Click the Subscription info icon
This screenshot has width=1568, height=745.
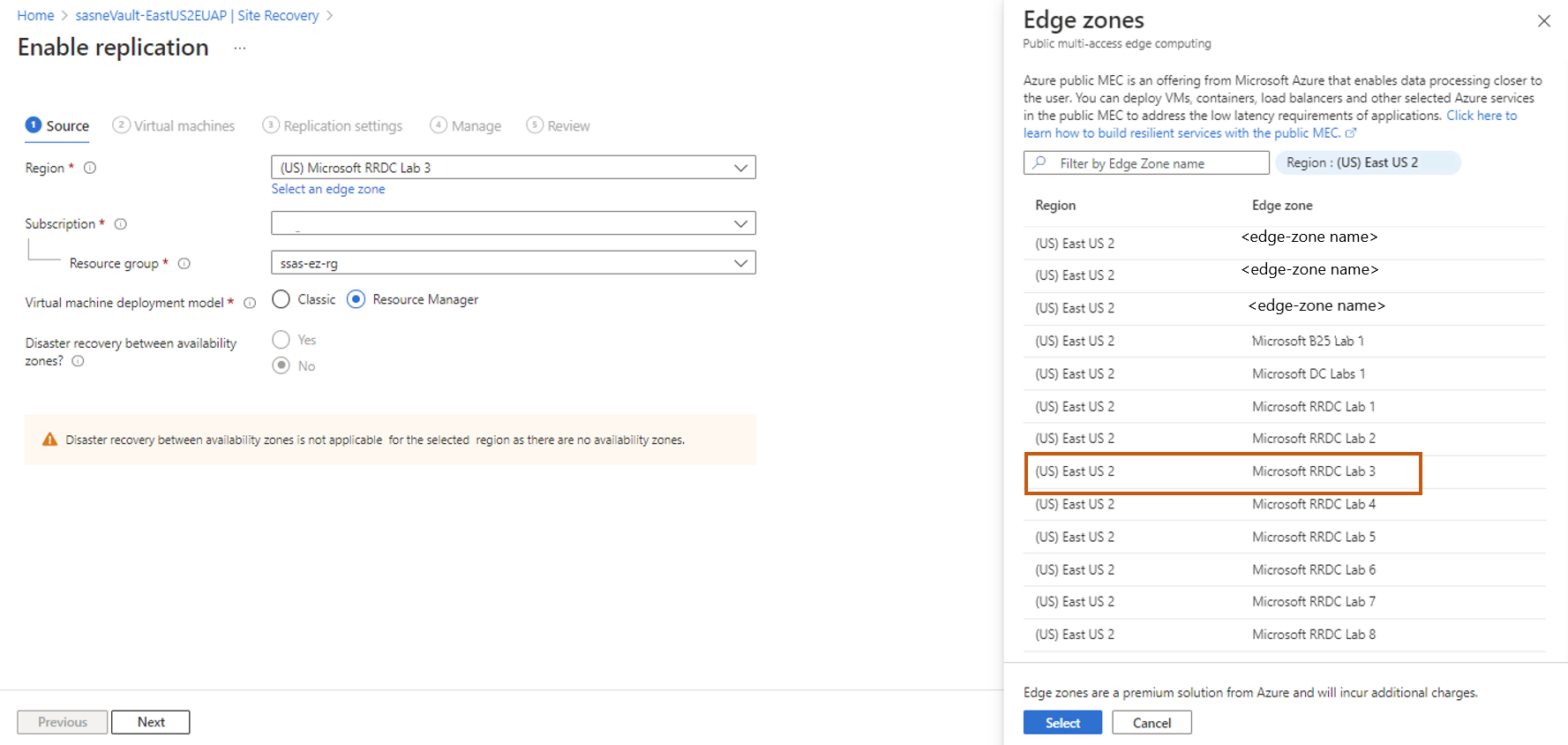(x=121, y=224)
